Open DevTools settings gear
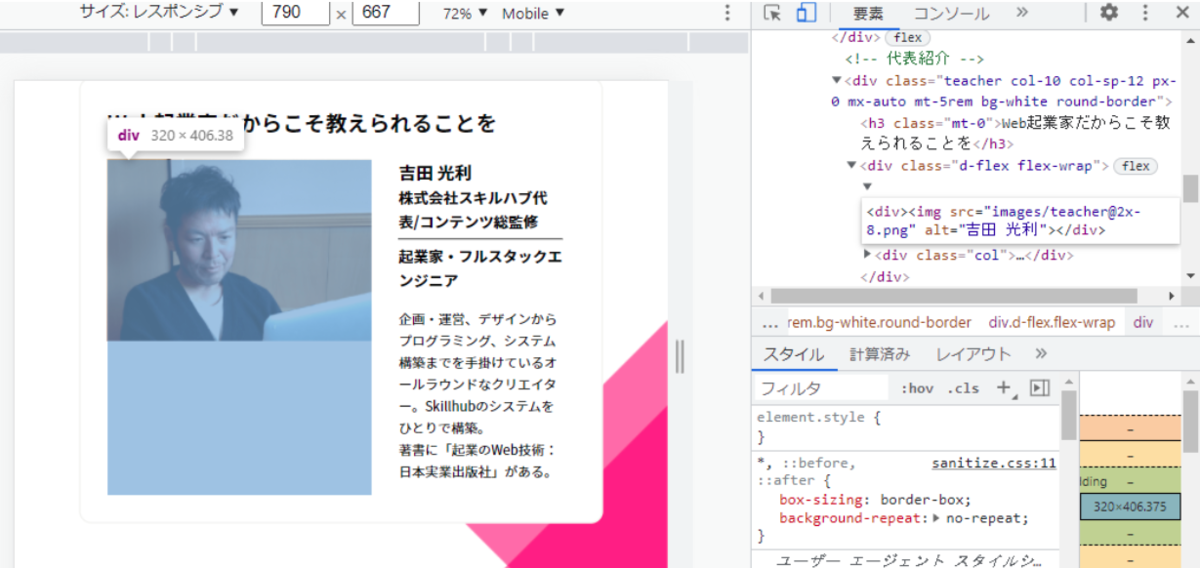 click(x=1108, y=13)
